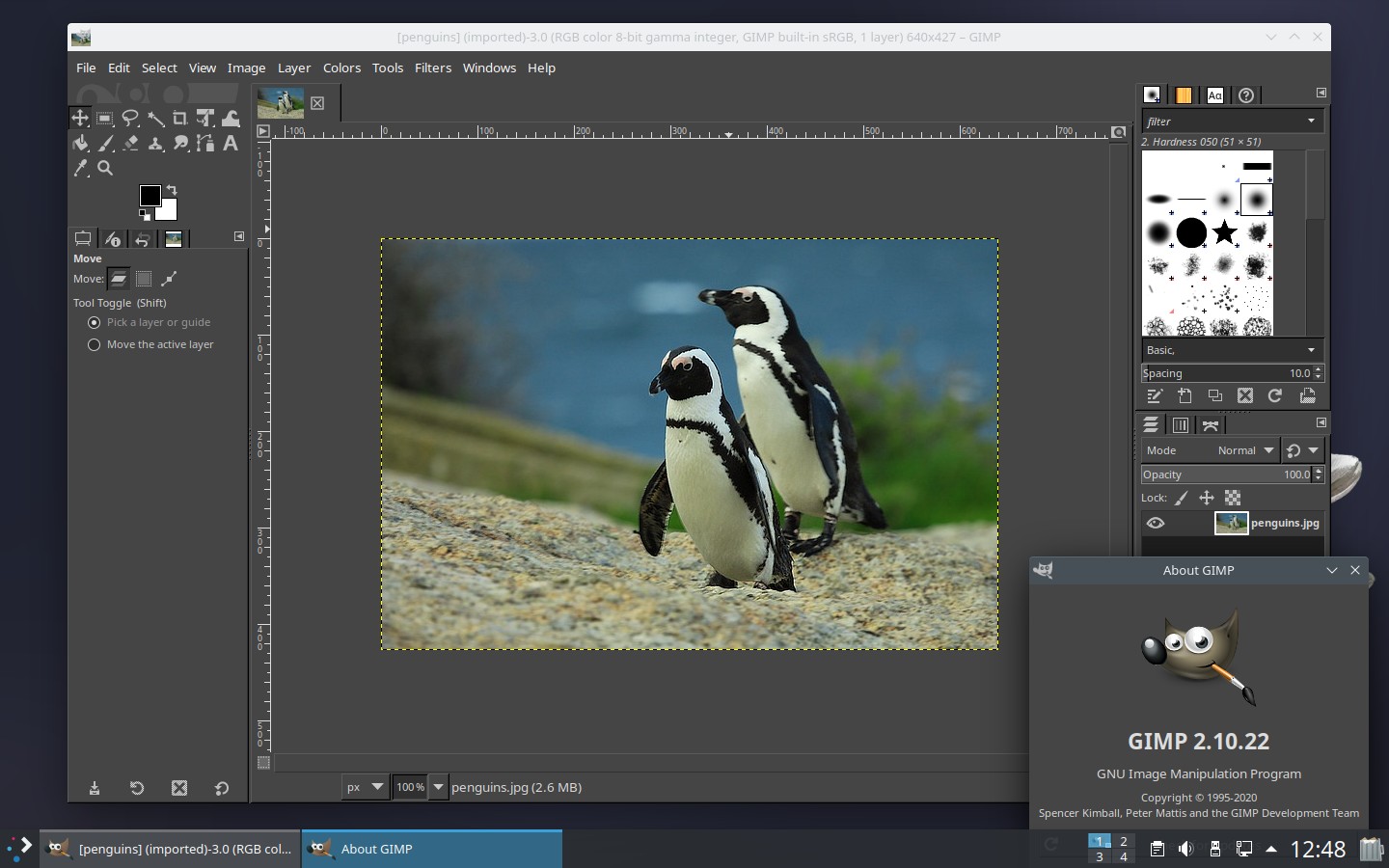Image resolution: width=1389 pixels, height=868 pixels.
Task: Choose the Bucket Fill tool
Action: pos(80,144)
